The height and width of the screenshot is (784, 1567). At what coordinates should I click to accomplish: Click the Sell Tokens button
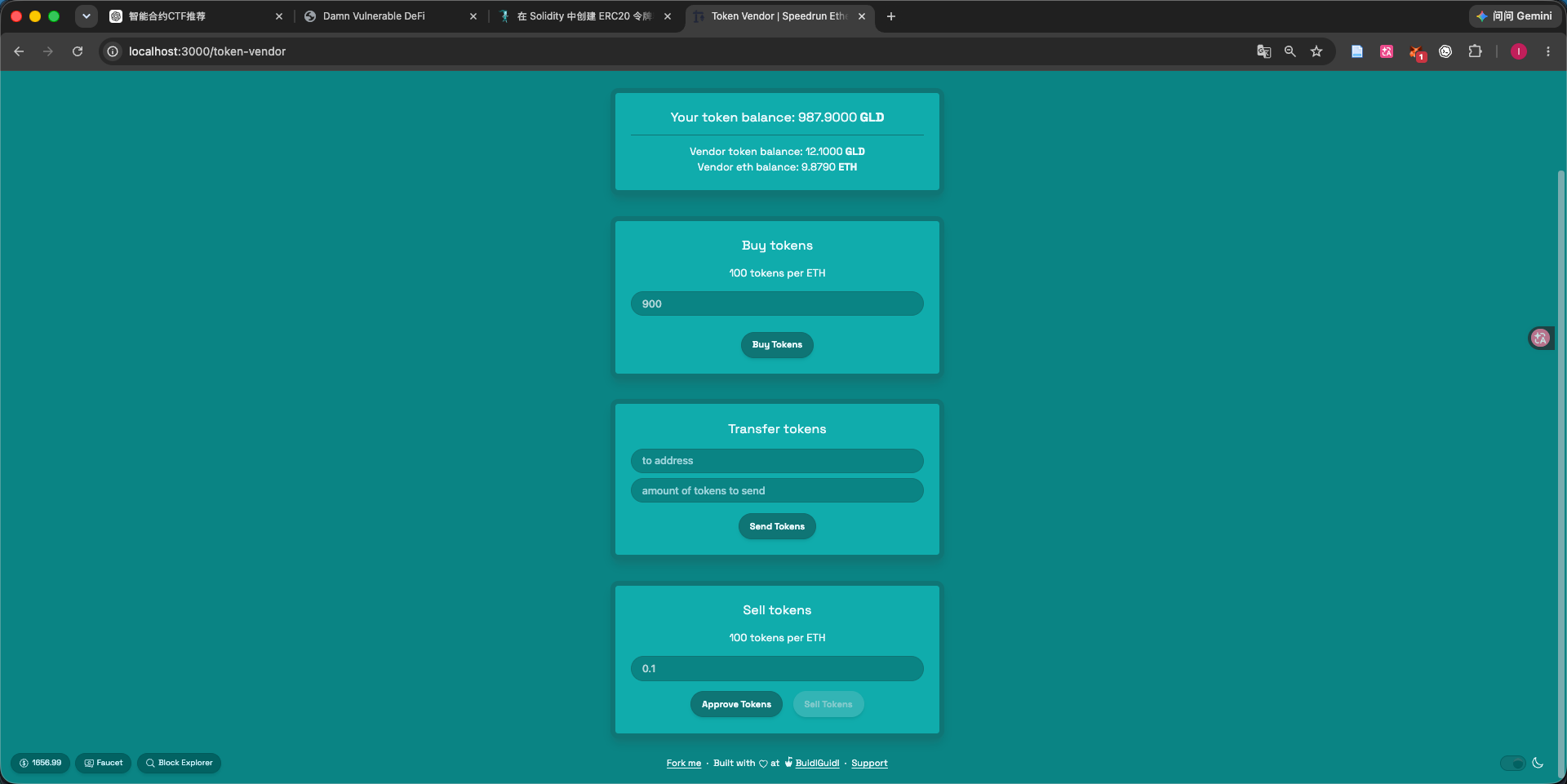(x=828, y=704)
